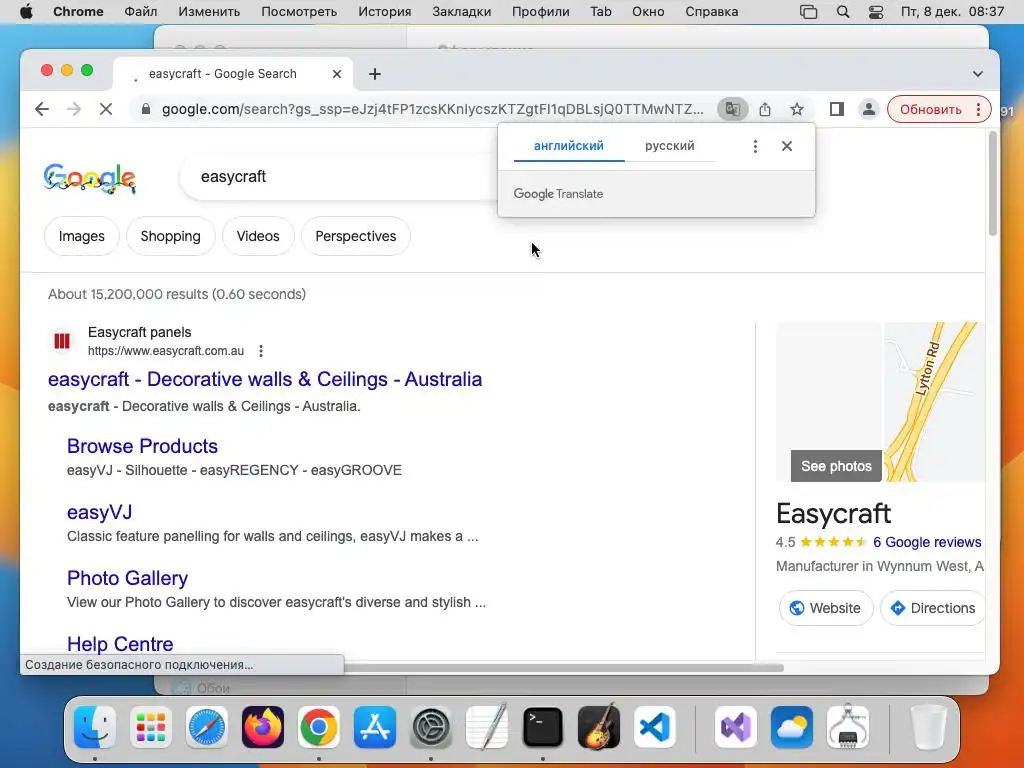Click the horizontal page scrollbar
1024x768 pixels.
[564, 667]
